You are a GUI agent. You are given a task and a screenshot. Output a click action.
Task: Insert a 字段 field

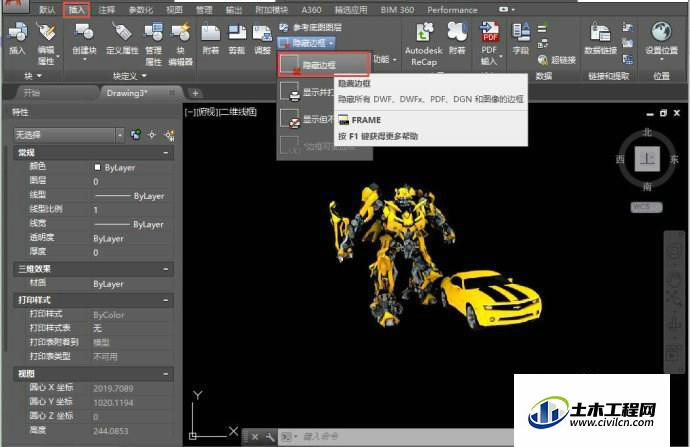coord(521,39)
